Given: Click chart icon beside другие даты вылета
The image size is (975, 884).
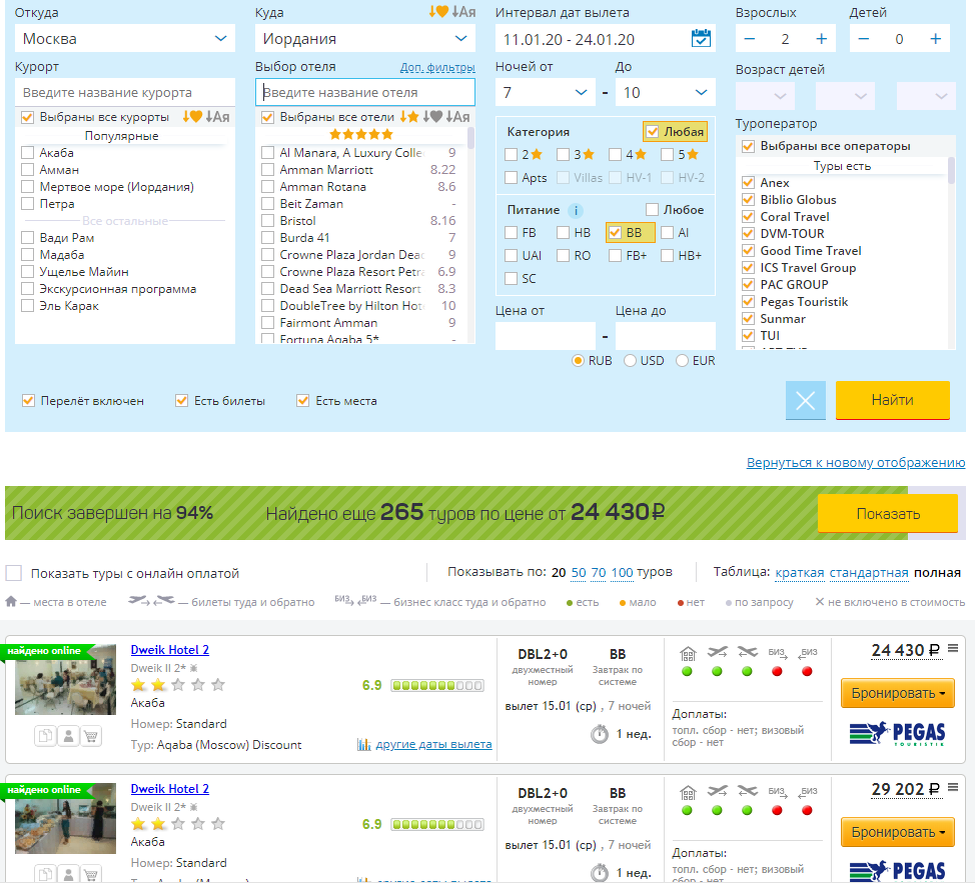Looking at the screenshot, I should pyautogui.click(x=364, y=744).
